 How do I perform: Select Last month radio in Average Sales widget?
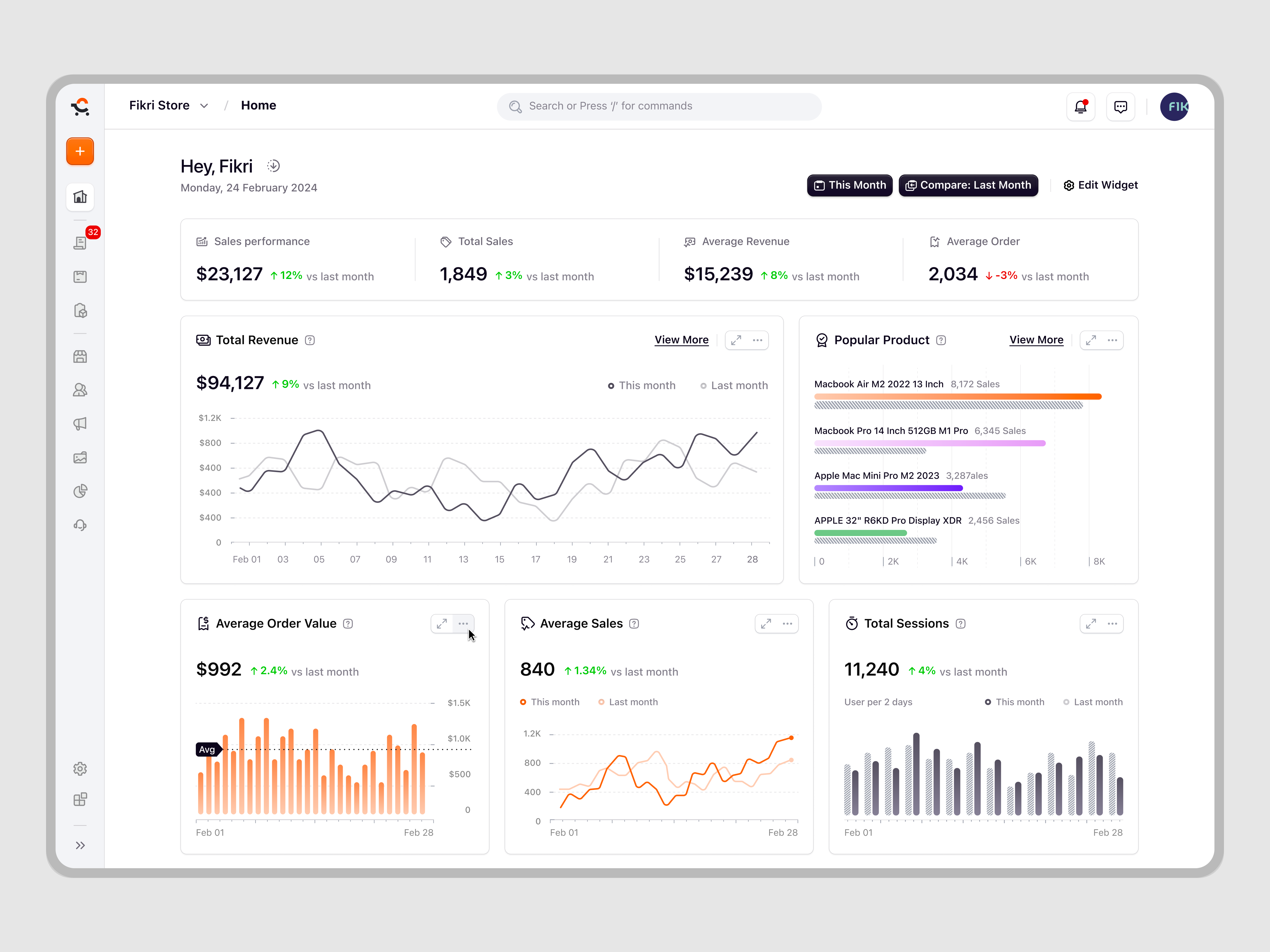[x=601, y=701]
